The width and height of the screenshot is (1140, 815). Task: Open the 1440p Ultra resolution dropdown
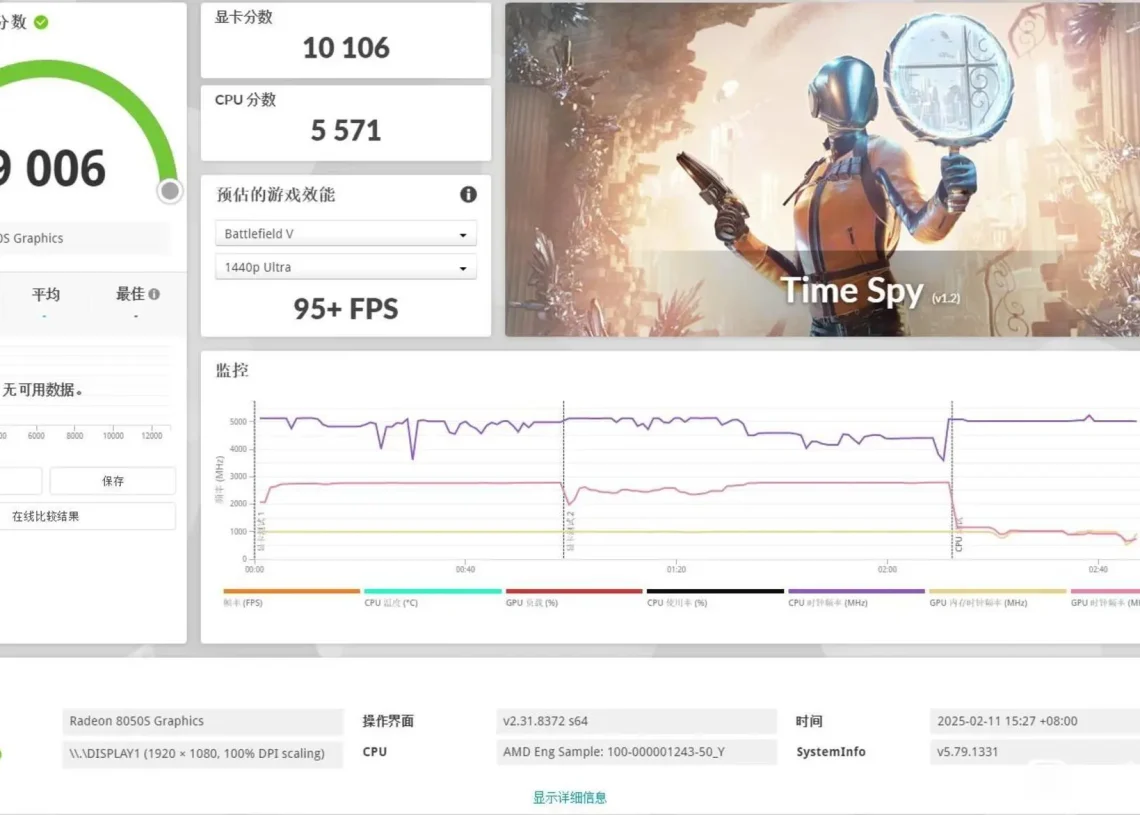[x=345, y=267]
